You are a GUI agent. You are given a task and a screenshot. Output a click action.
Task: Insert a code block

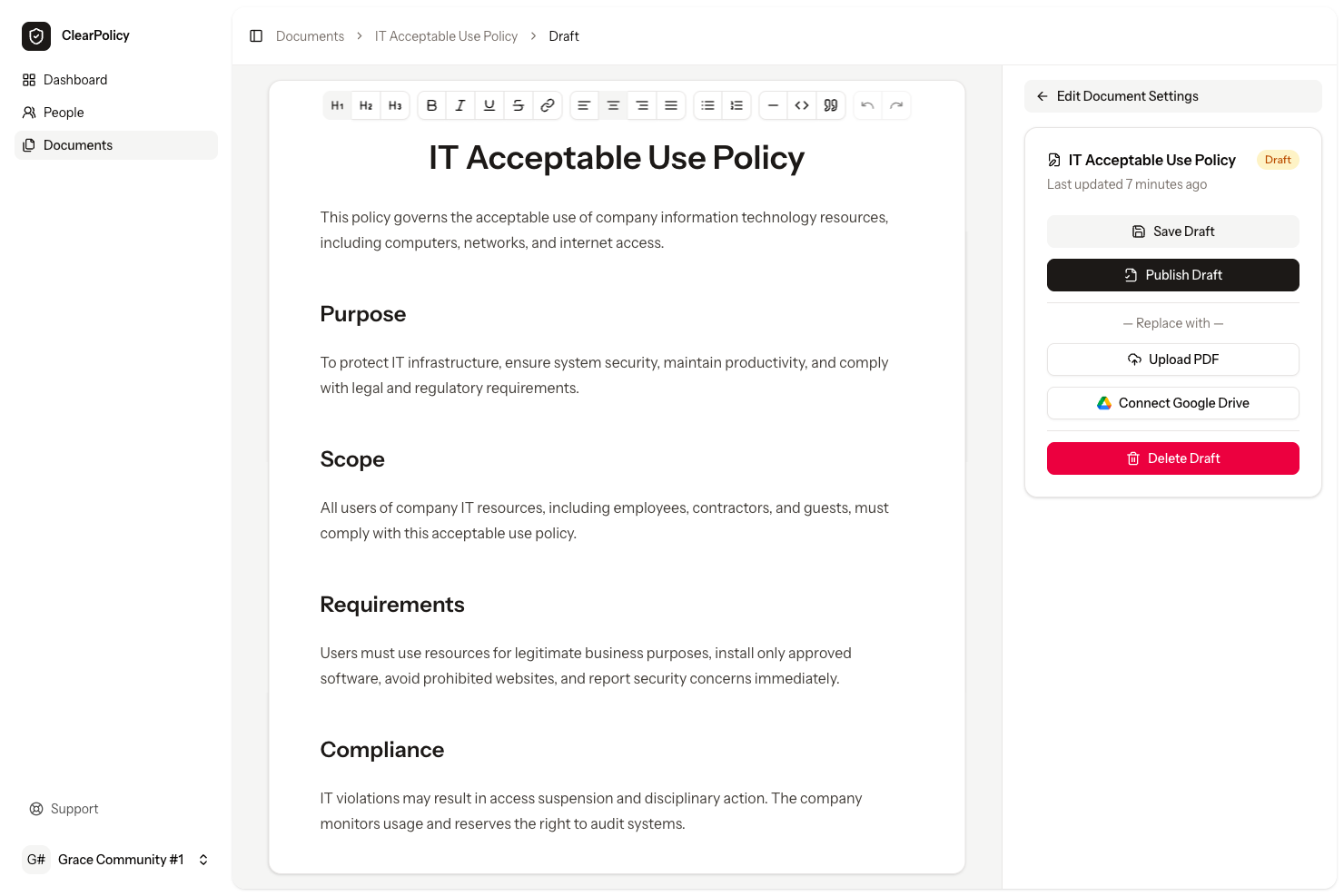(802, 104)
